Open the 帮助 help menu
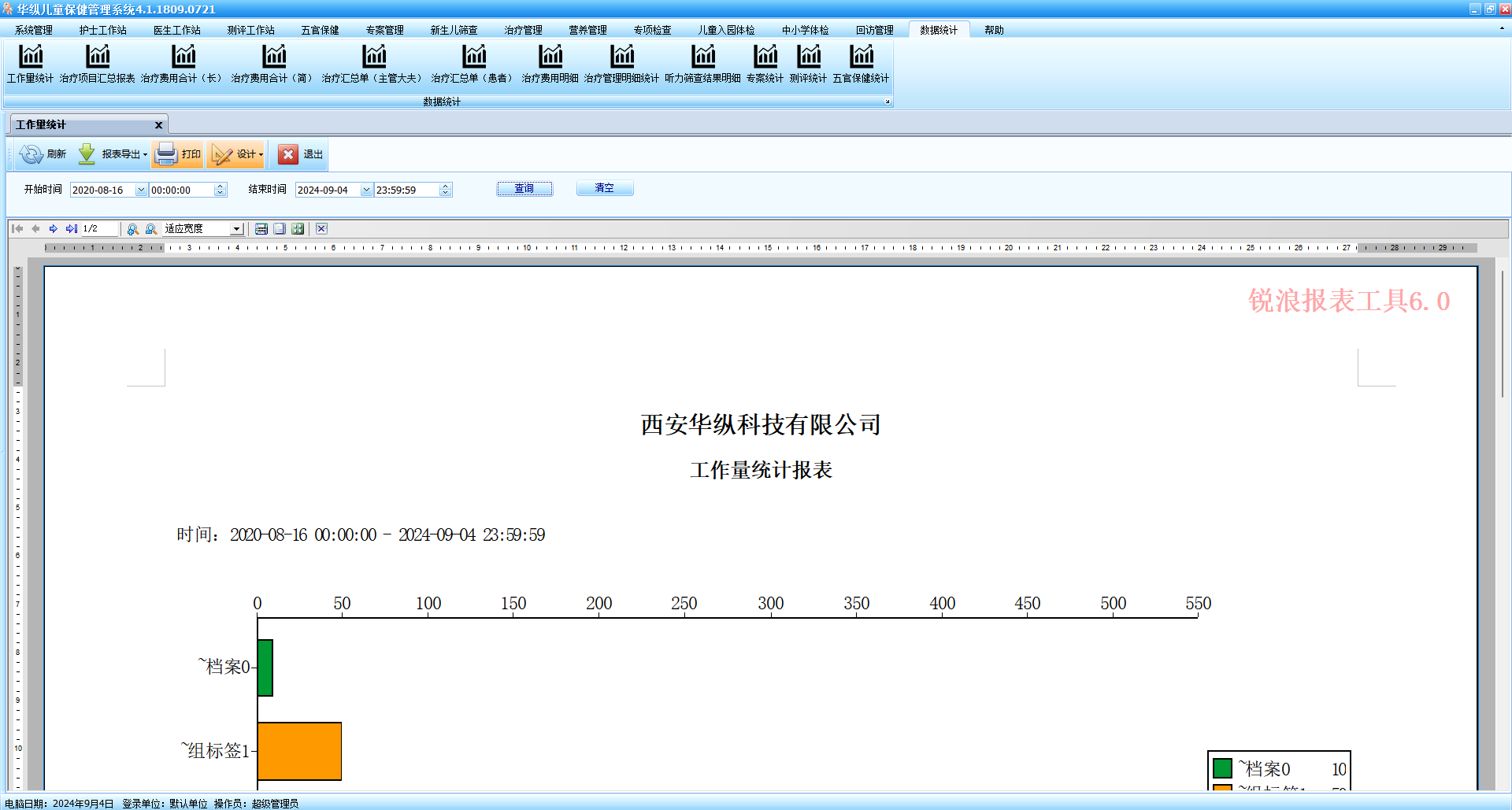 click(995, 30)
